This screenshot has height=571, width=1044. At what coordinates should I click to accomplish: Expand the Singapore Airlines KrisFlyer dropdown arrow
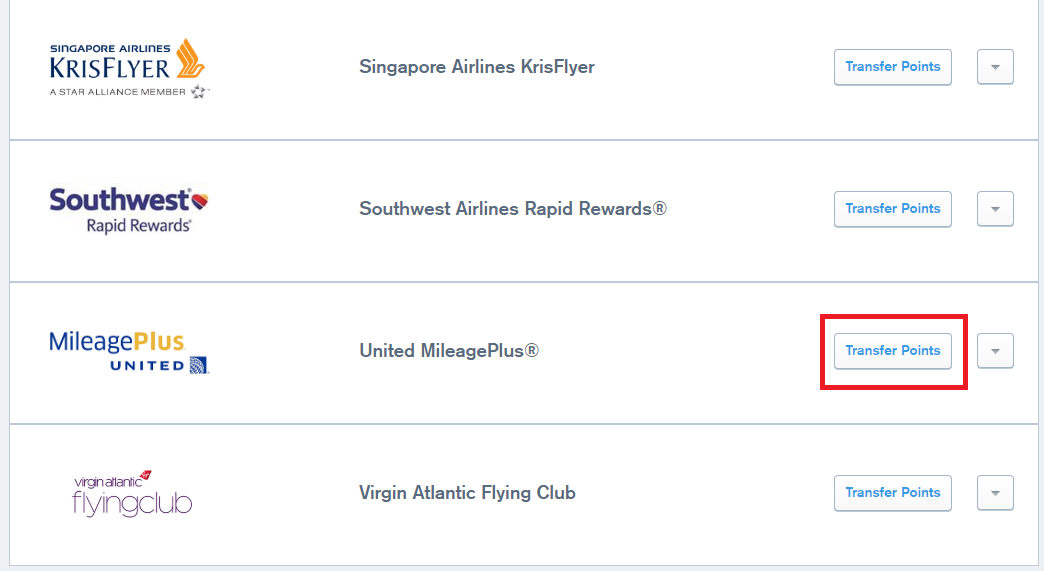point(995,67)
